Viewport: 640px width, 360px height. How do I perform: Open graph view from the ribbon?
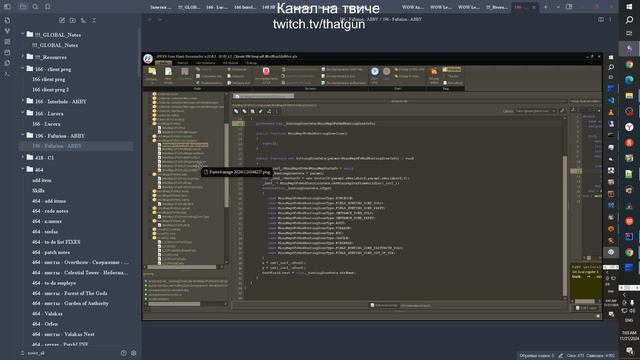point(7,31)
